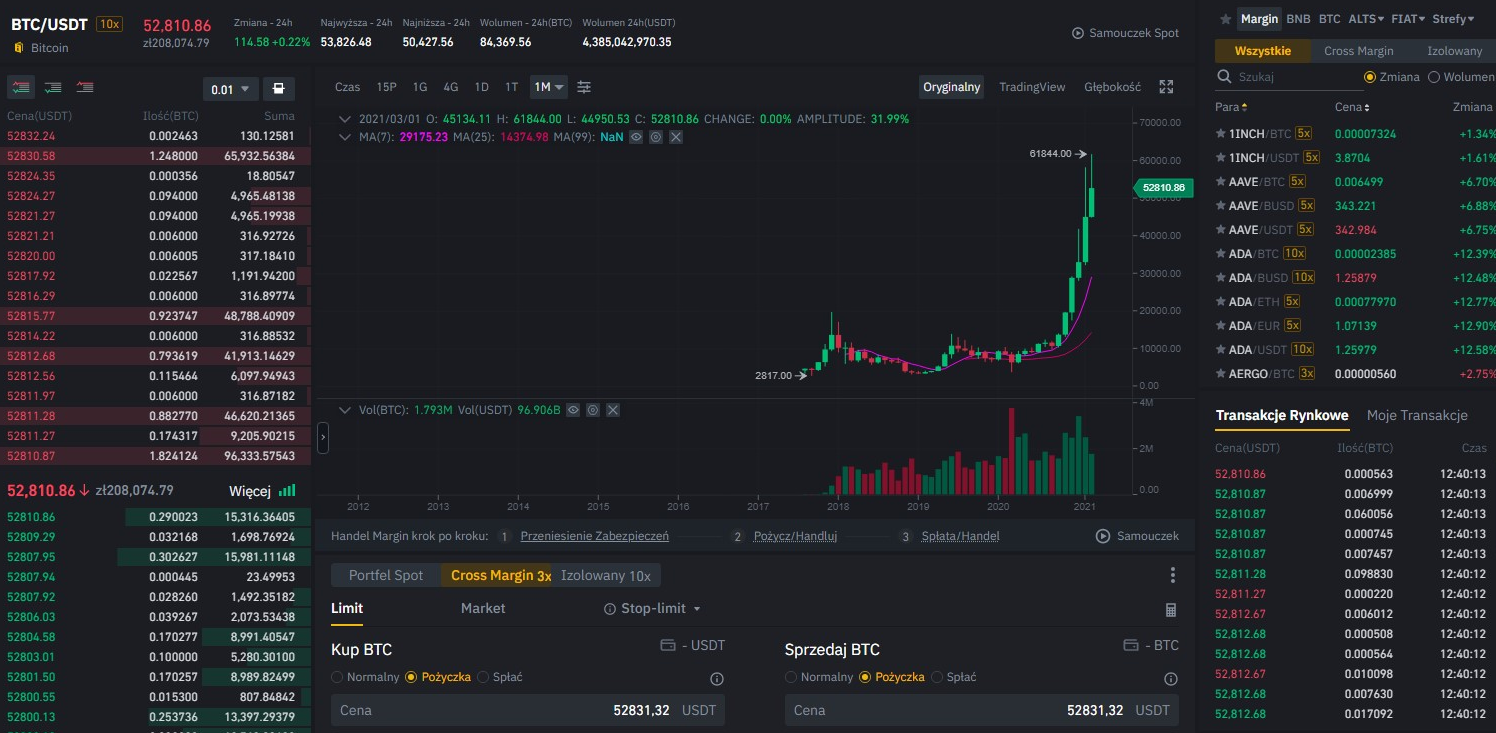Click the info icon next to Stop-limit
The width and height of the screenshot is (1496, 733).
coord(610,609)
